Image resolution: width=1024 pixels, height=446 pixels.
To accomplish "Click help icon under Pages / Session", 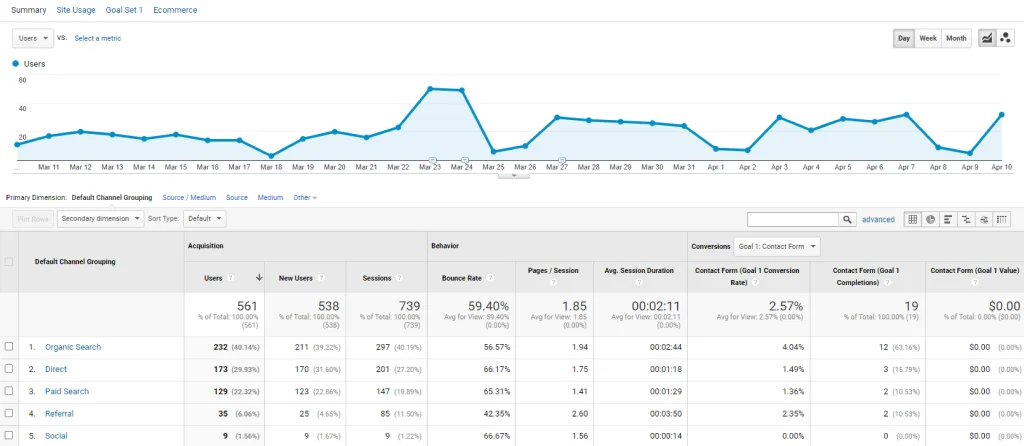I will coord(553,283).
